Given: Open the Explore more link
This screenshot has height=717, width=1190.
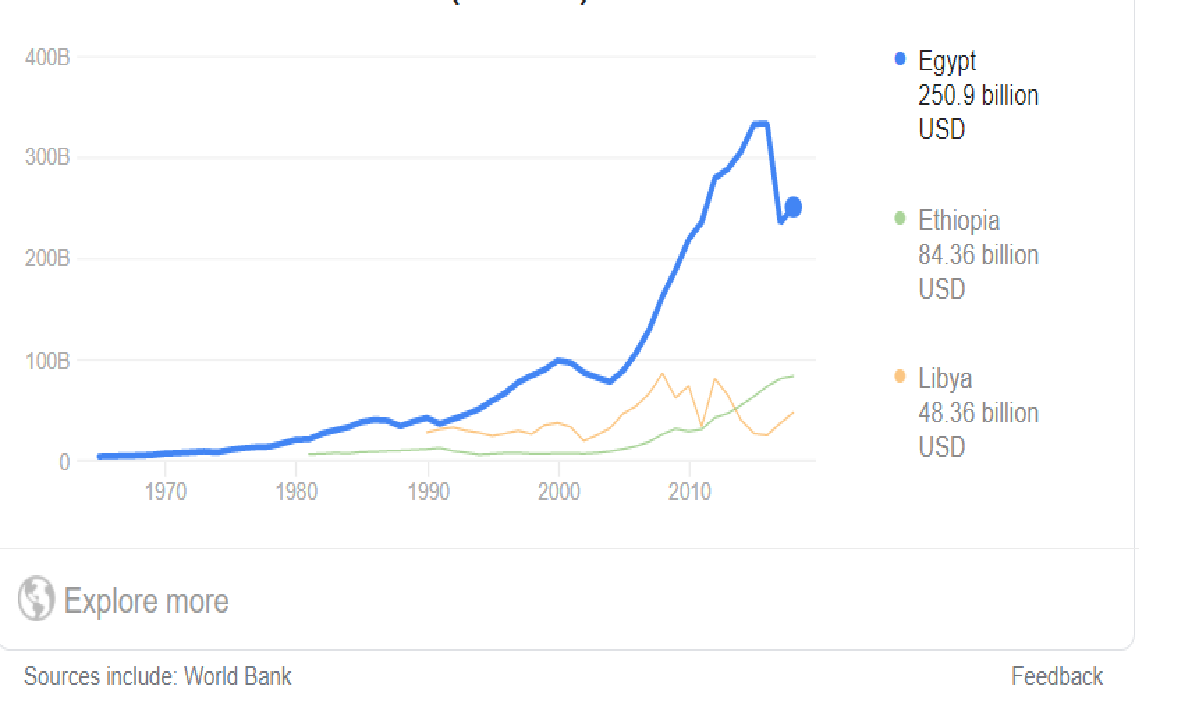Looking at the screenshot, I should [x=146, y=601].
